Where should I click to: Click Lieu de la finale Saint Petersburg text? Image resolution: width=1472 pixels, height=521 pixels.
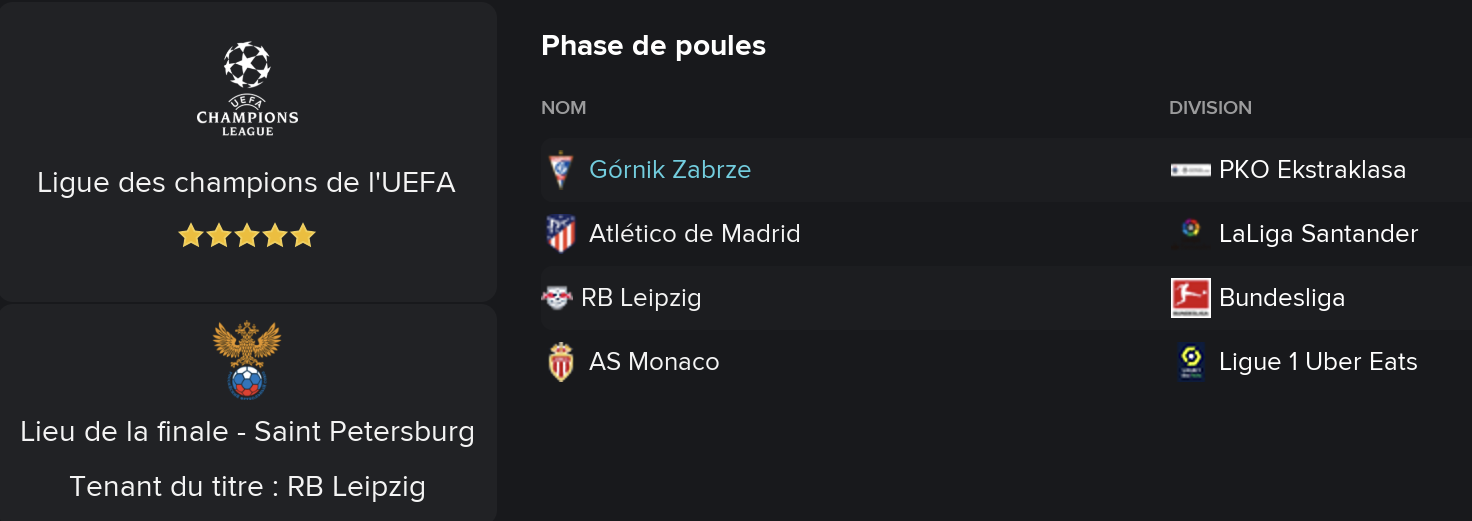click(x=247, y=432)
